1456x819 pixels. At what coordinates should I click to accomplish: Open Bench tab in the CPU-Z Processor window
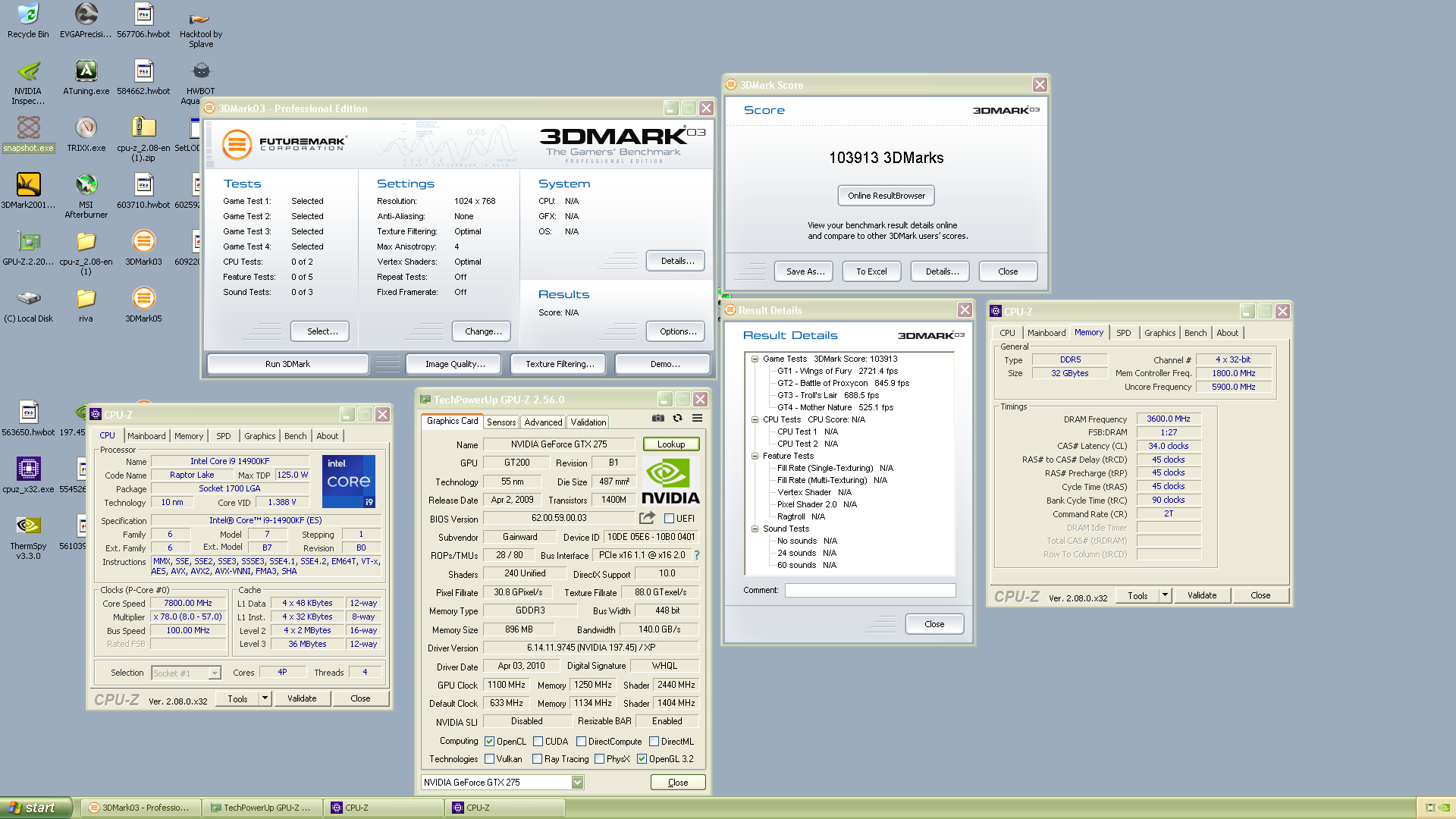pyautogui.click(x=296, y=436)
